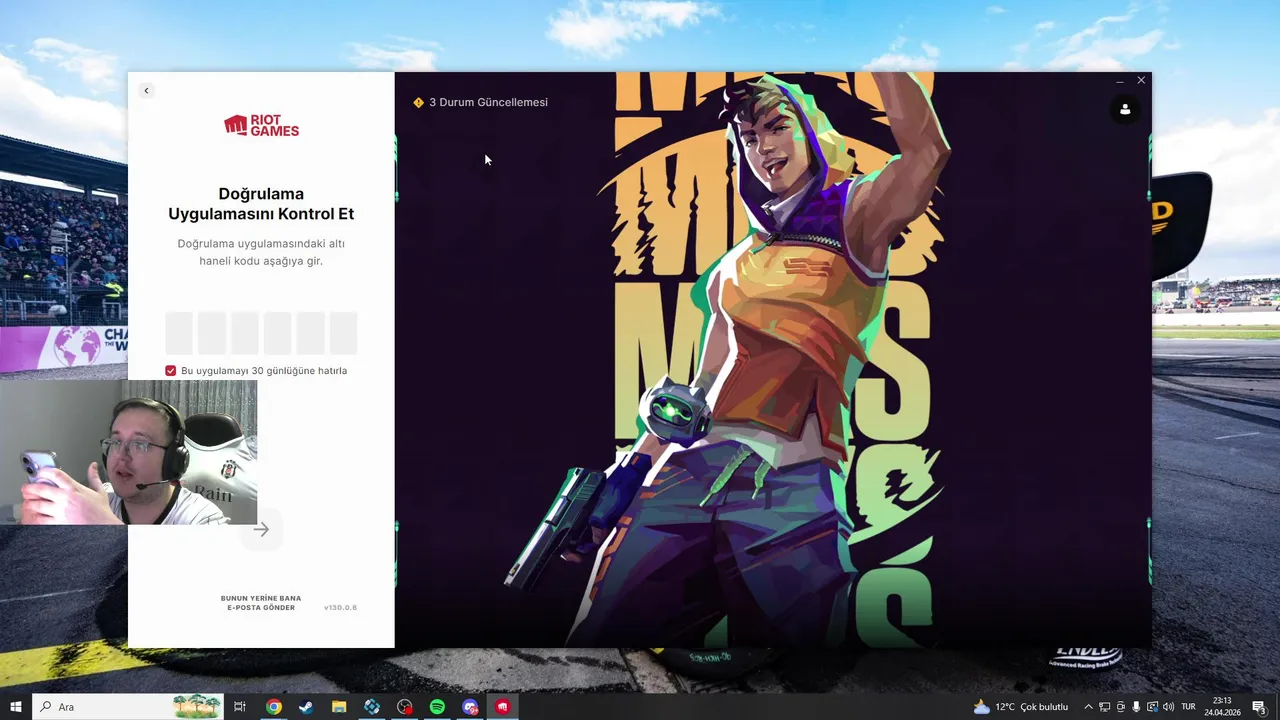Open Task View from the taskbar
1280x720 pixels.
pyautogui.click(x=240, y=707)
